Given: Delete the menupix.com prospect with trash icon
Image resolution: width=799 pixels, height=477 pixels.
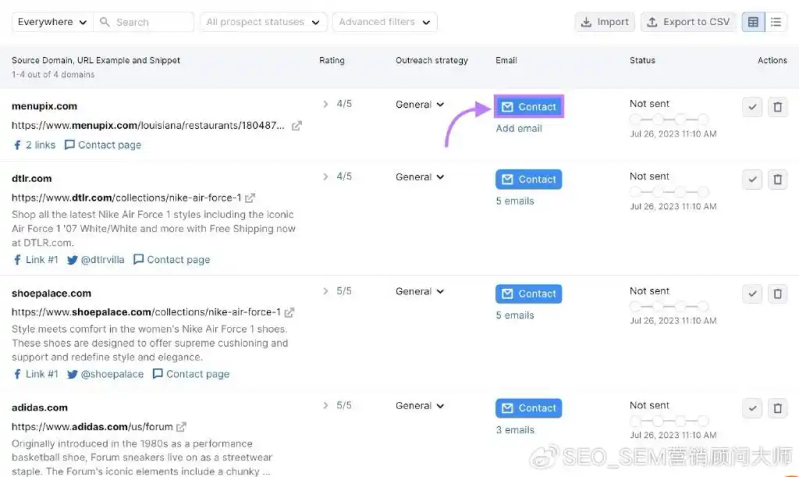Looking at the screenshot, I should click(777, 107).
